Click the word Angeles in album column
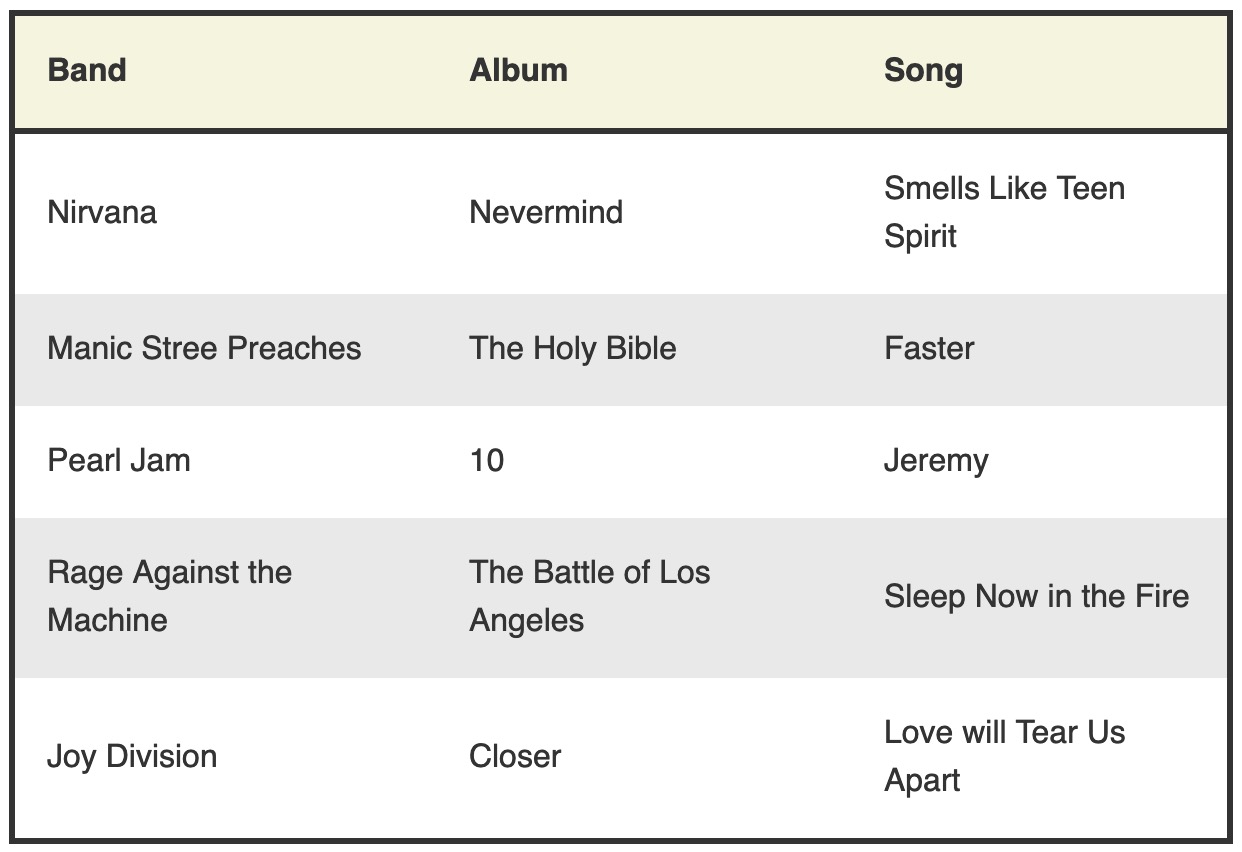Screen dimensions: 1242x852 (526, 621)
